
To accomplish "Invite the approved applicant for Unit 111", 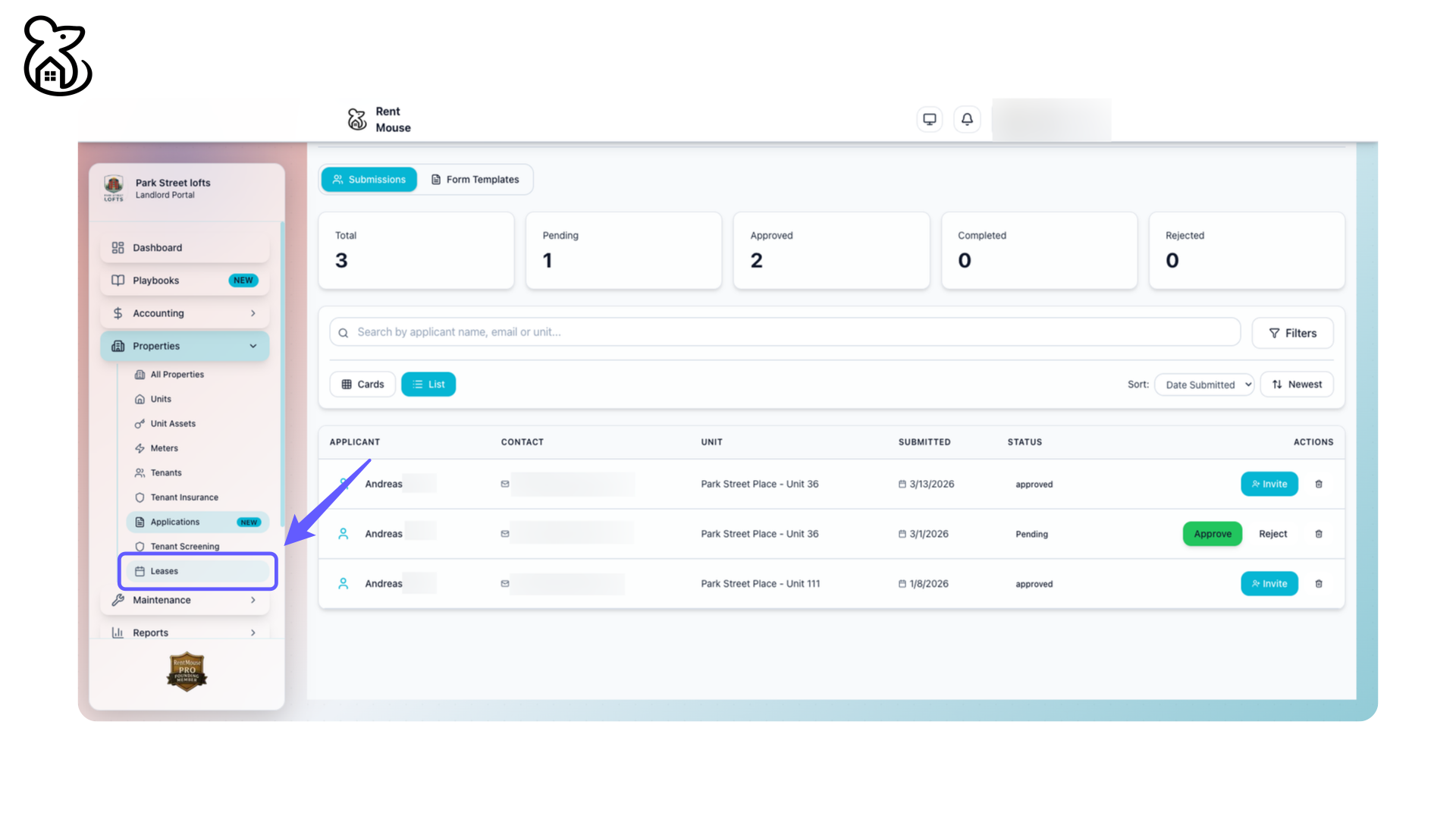I will (x=1269, y=583).
